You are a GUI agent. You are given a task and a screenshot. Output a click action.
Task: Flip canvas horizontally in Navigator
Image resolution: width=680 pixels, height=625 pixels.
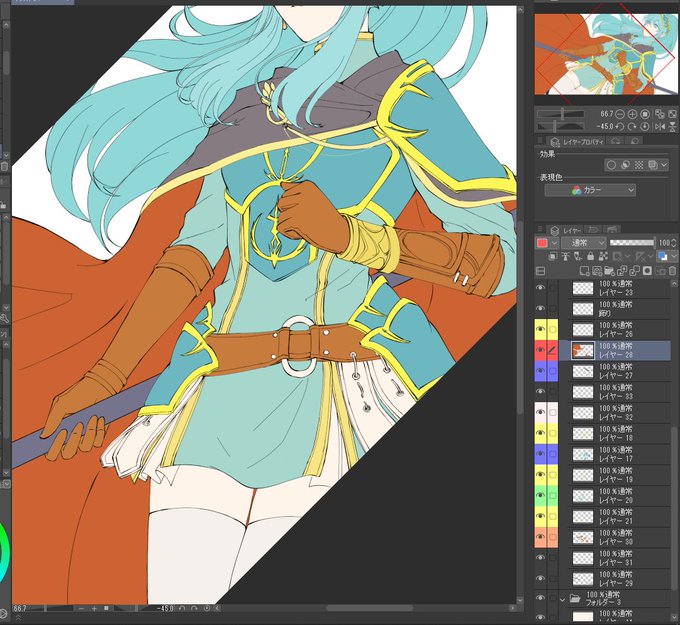660,127
